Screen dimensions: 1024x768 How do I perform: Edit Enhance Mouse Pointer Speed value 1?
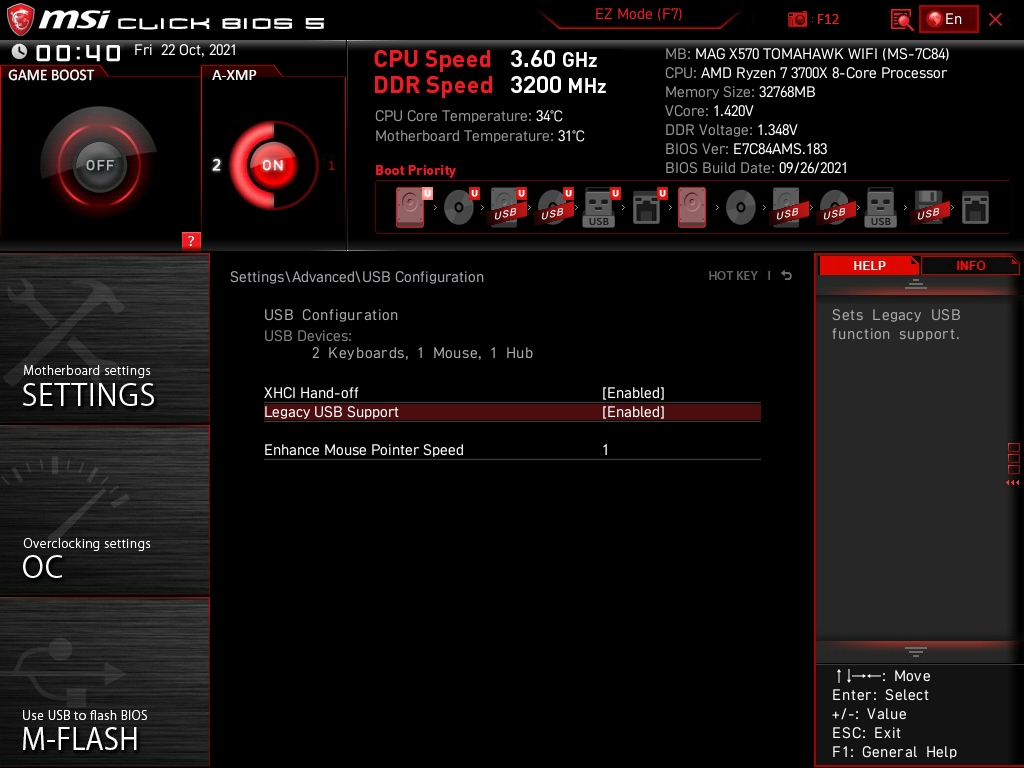[x=605, y=450]
